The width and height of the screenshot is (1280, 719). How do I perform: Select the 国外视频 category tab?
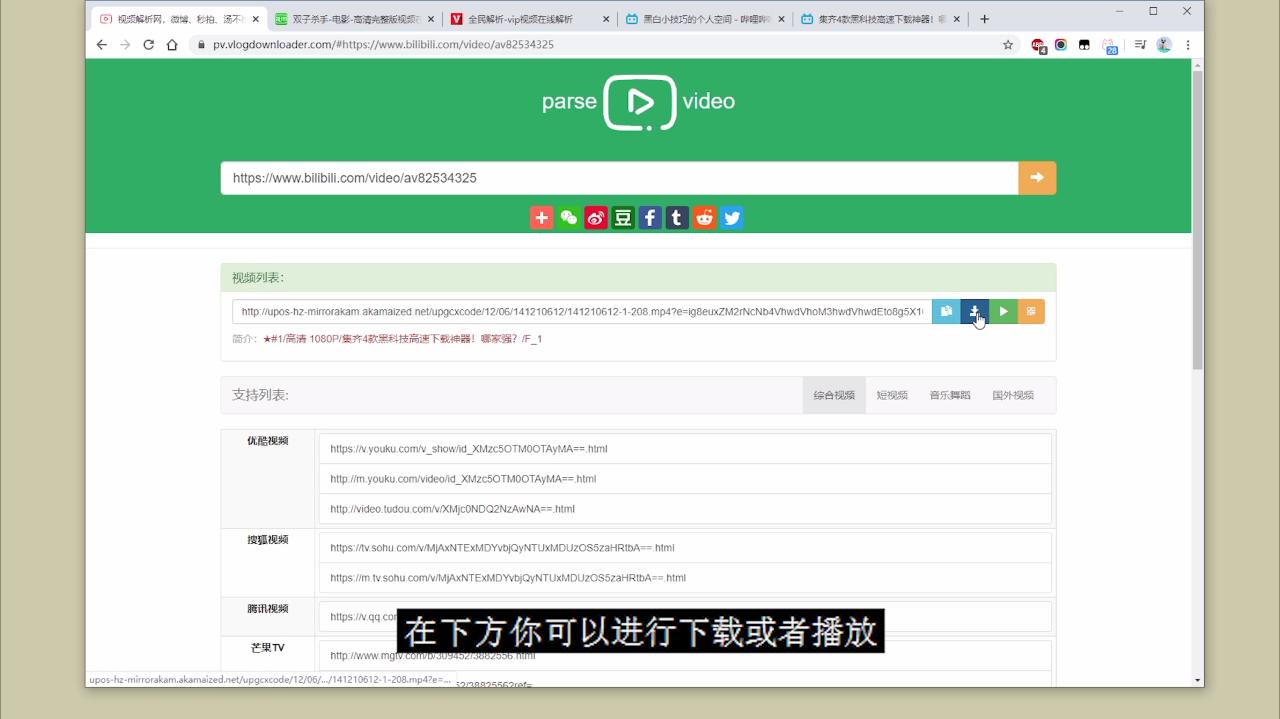point(1013,395)
